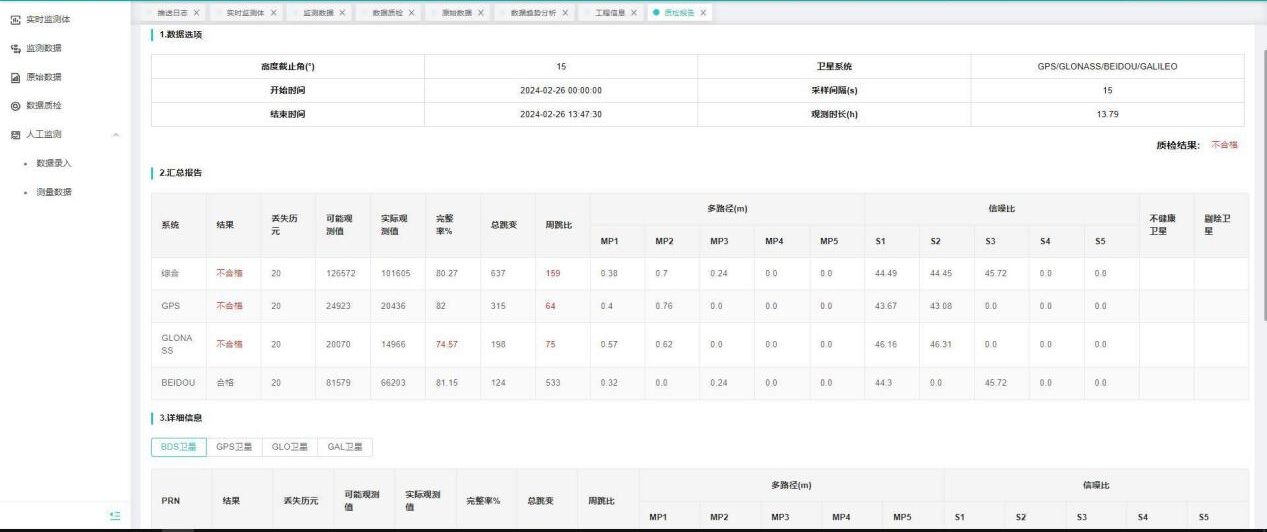Click the 数据质检 sidebar icon
The width and height of the screenshot is (1267, 532).
click(15, 106)
